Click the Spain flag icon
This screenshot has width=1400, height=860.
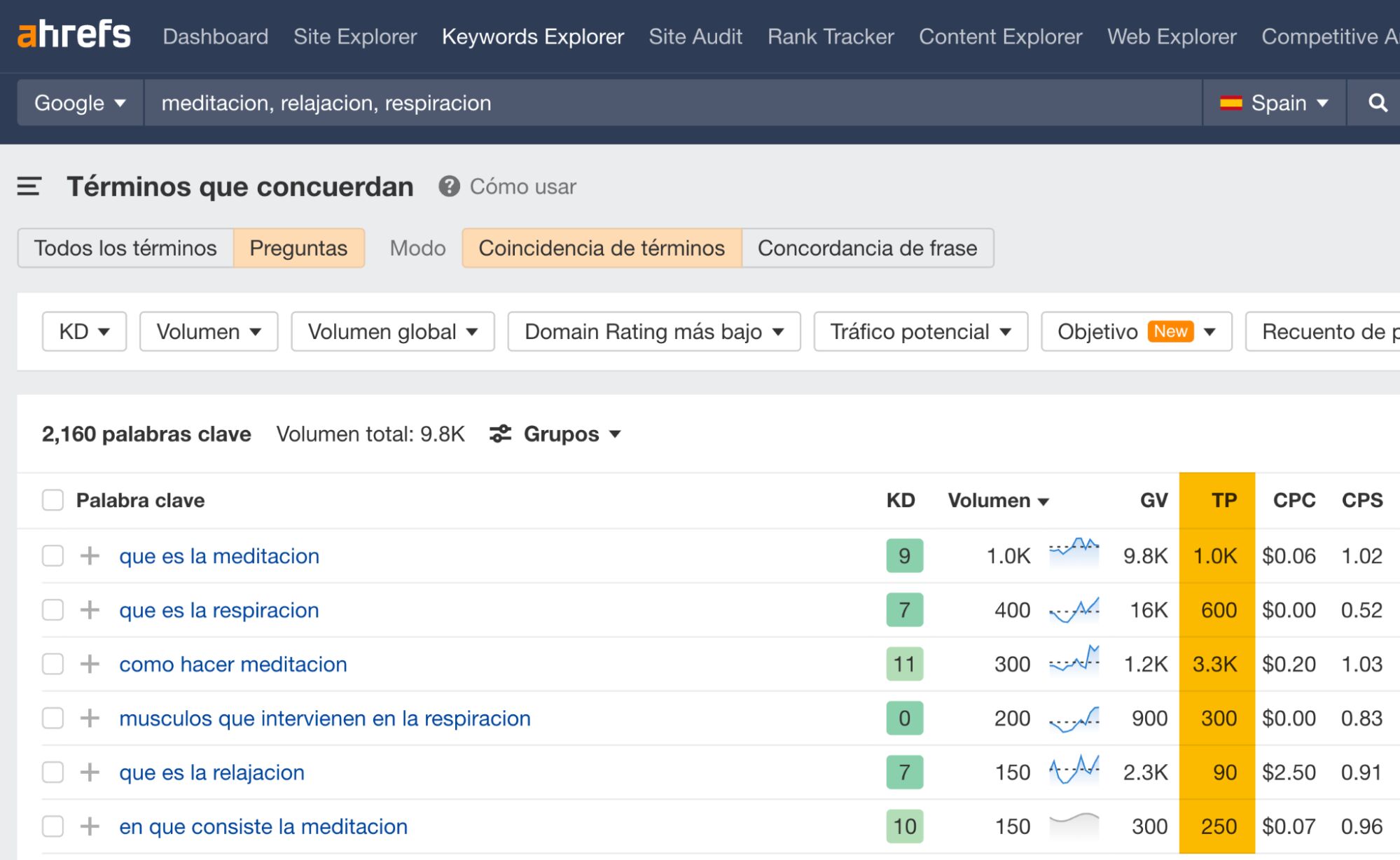click(1233, 102)
